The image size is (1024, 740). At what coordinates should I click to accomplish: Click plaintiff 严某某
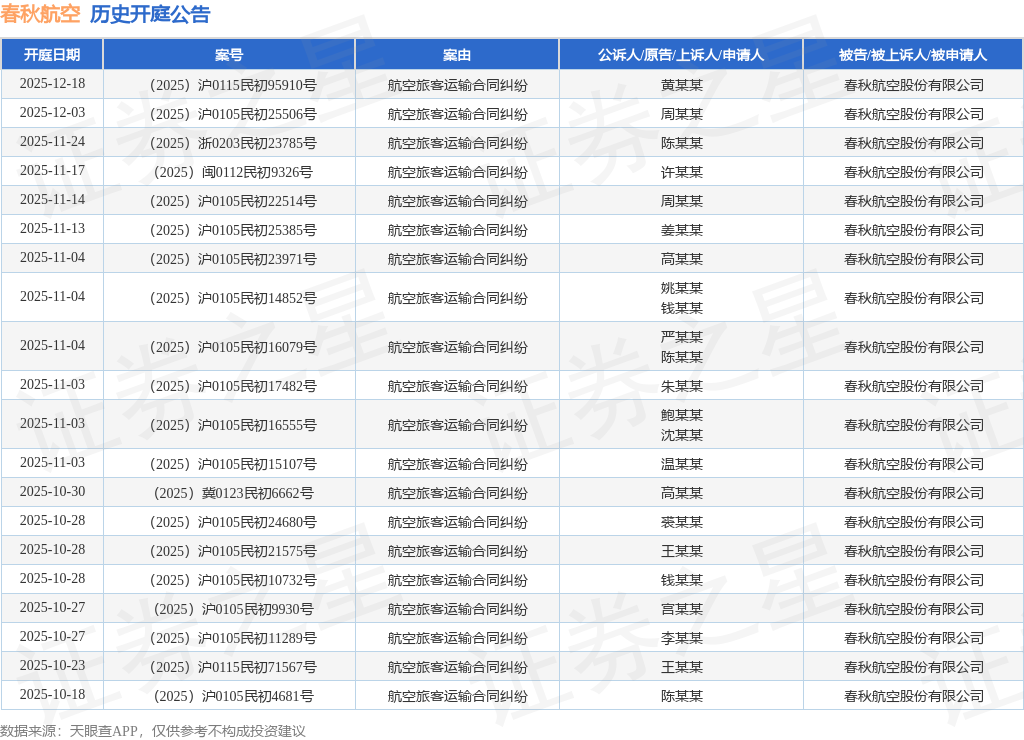coord(681,337)
